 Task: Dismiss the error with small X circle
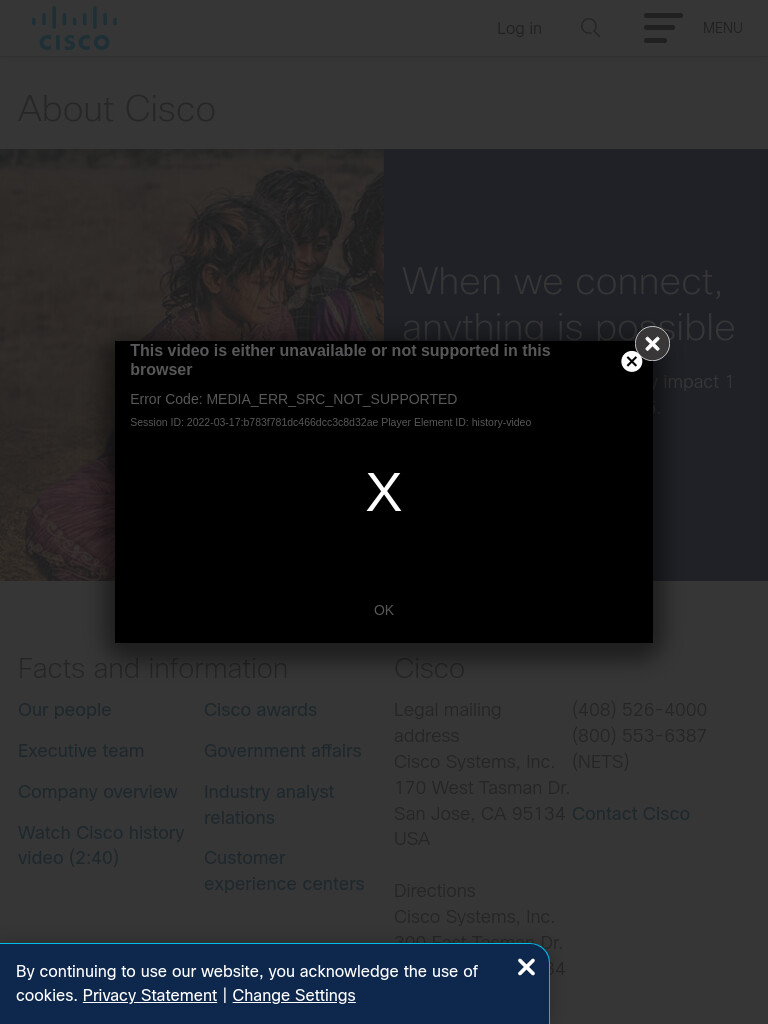coord(632,361)
